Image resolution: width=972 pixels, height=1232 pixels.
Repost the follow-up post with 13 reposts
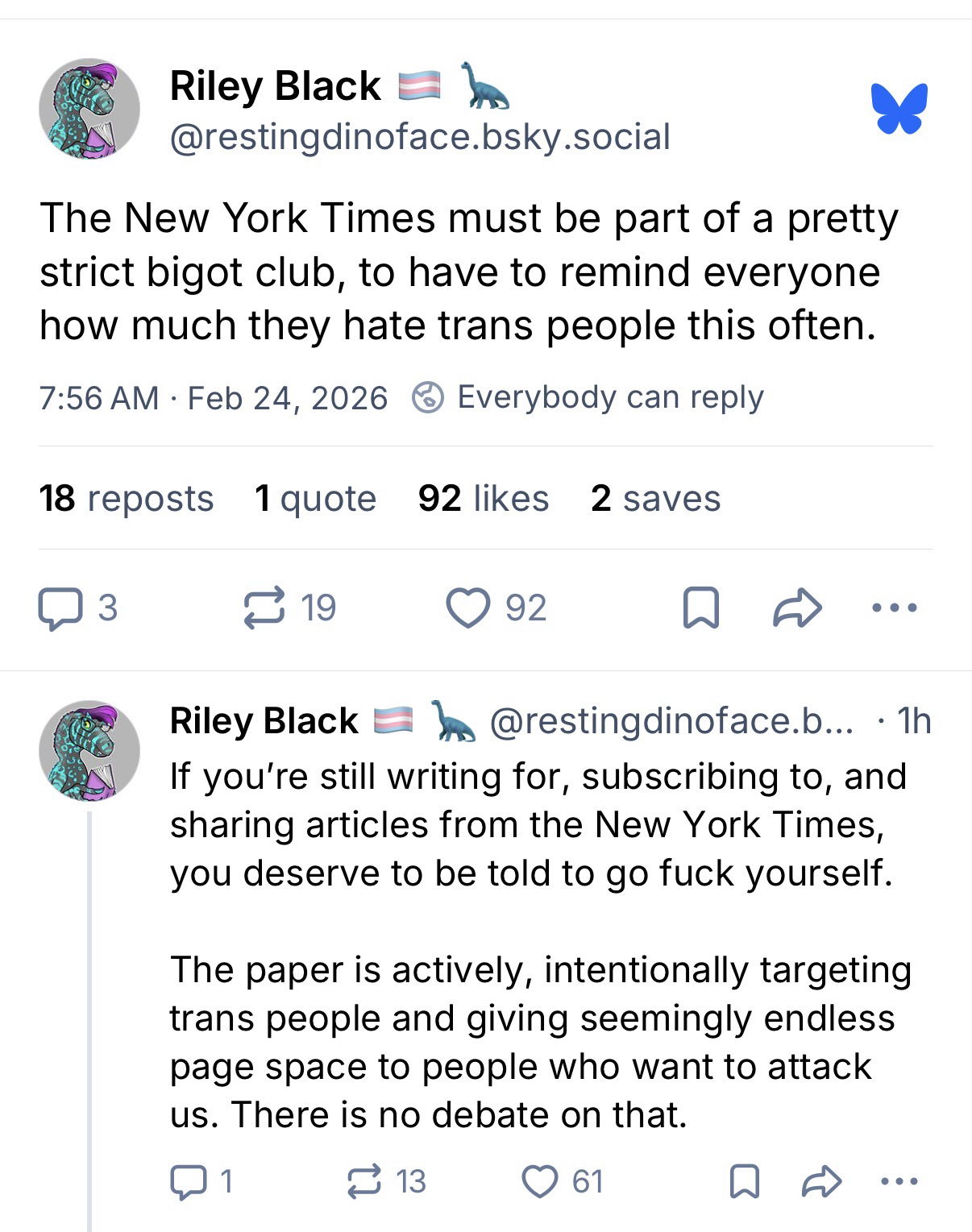tap(365, 1182)
